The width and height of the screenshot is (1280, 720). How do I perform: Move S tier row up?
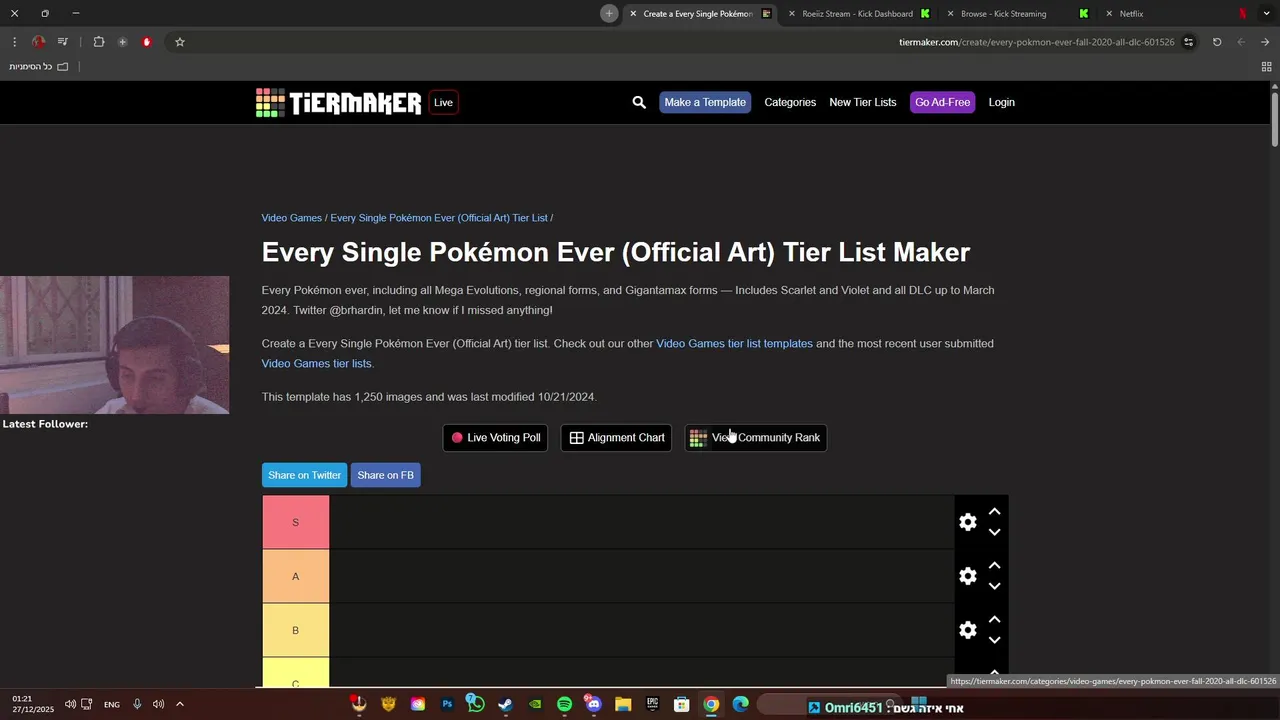994,511
